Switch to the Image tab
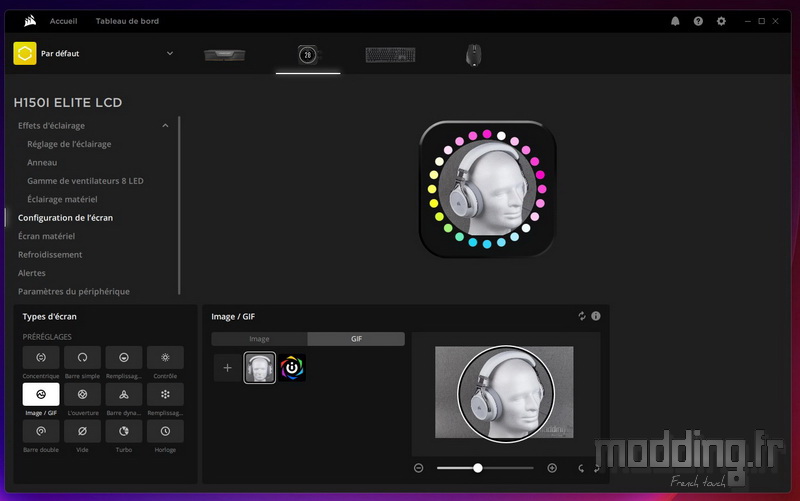Screen dimensions: 800x501 pyautogui.click(x=259, y=339)
